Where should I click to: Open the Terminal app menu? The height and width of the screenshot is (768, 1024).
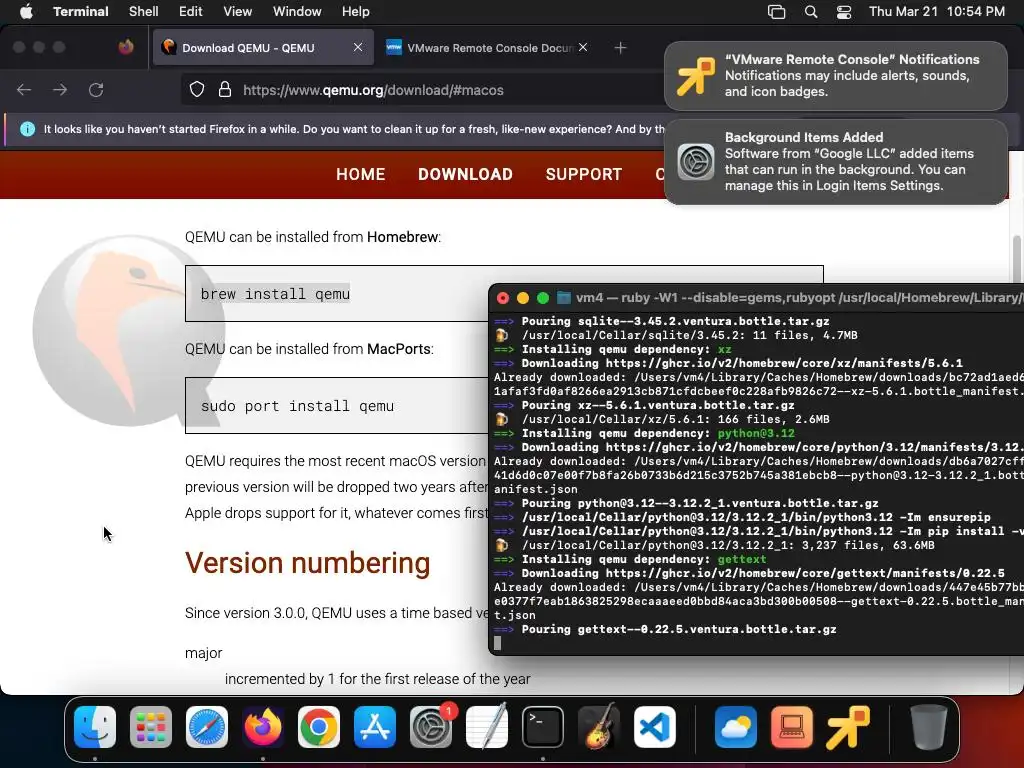coord(80,12)
